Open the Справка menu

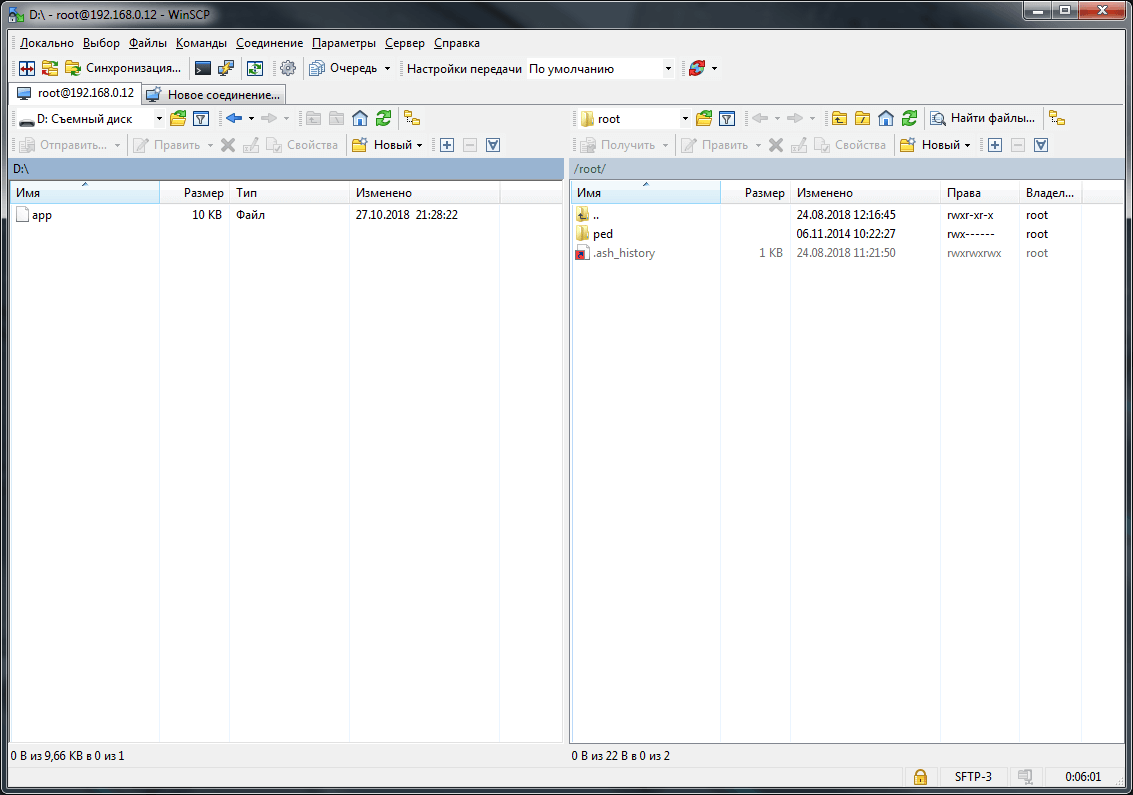pos(457,43)
